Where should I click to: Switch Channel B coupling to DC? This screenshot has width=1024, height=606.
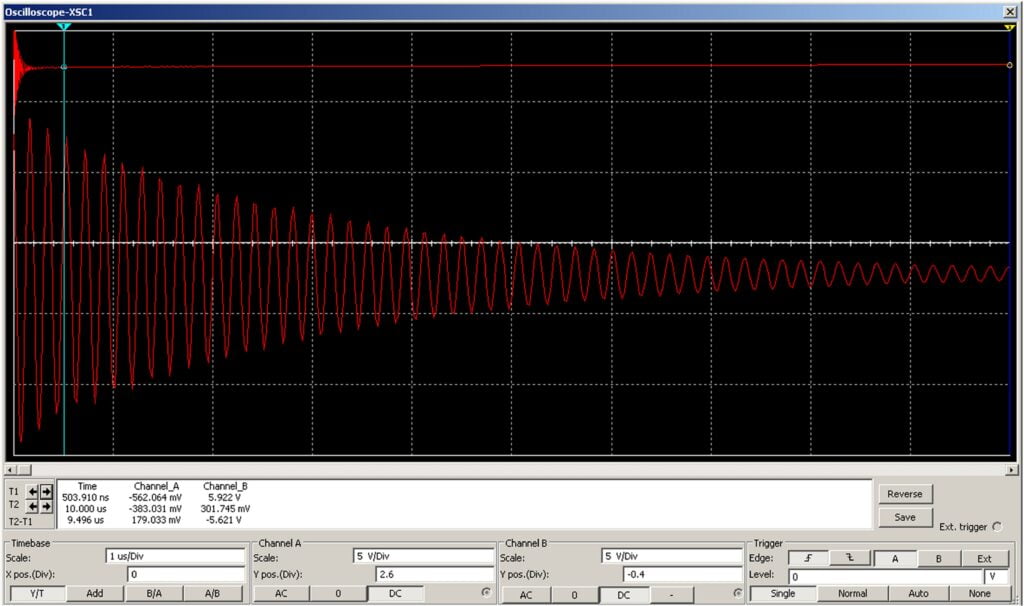(x=621, y=594)
